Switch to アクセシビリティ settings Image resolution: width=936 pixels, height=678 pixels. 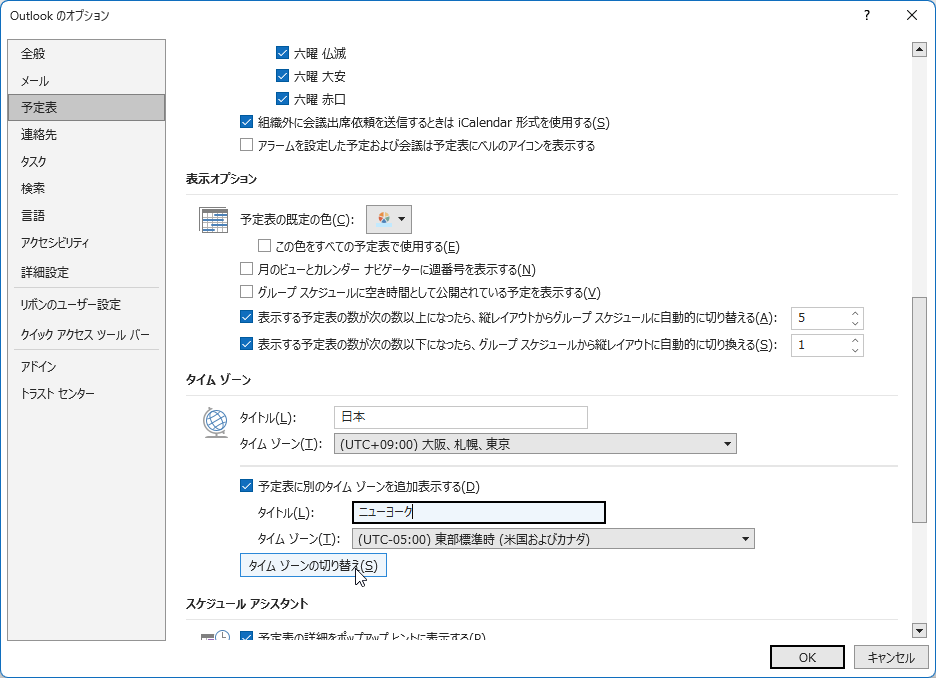point(87,242)
